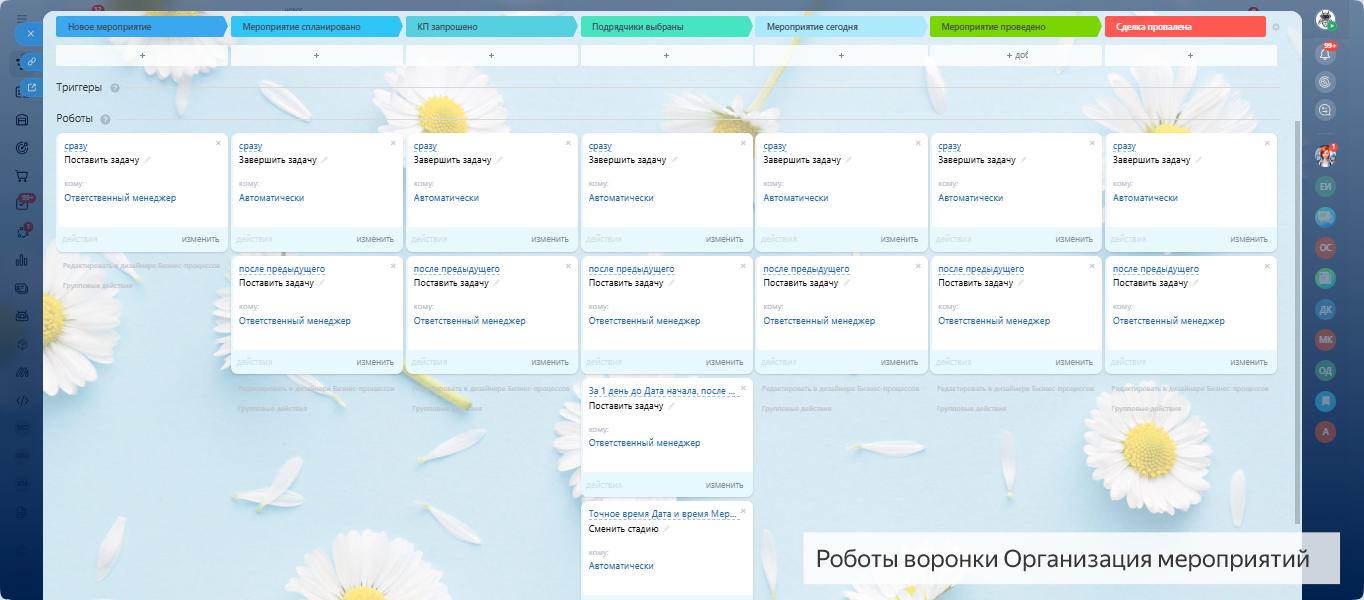The image size is (1364, 600).
Task: Open page in new window icon
Action: (x=32, y=88)
